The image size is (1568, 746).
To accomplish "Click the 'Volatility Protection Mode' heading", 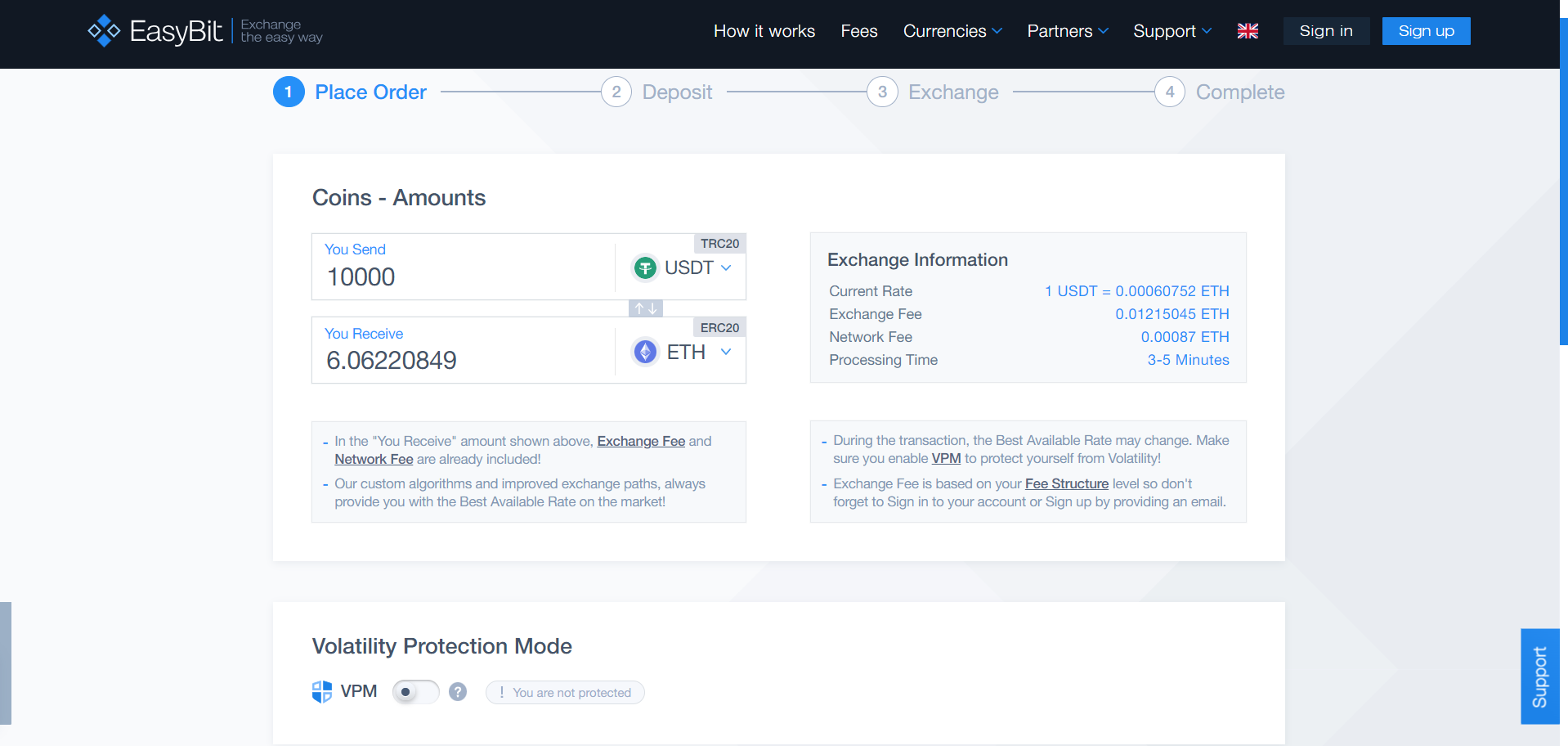I will 442,646.
